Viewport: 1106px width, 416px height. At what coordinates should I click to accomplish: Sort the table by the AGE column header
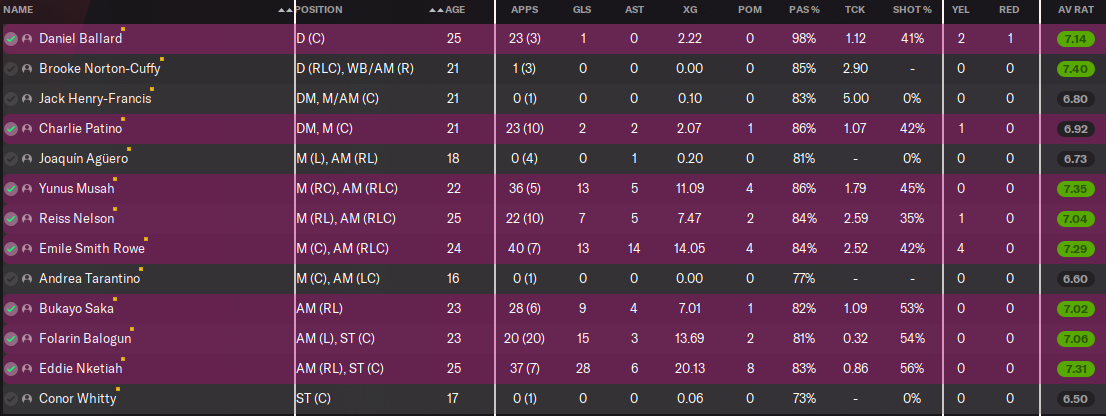[455, 9]
